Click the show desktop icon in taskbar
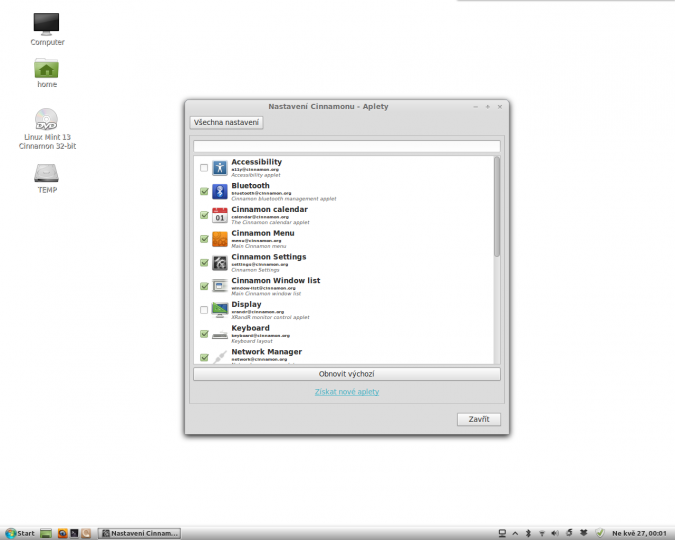 tap(46, 534)
